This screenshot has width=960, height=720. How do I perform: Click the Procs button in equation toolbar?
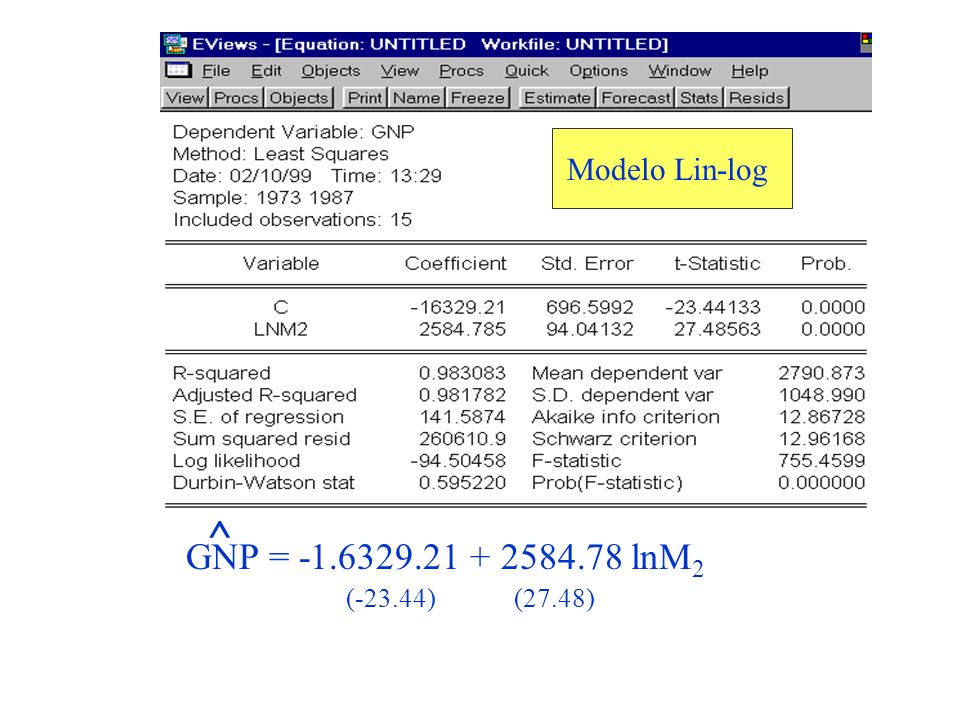236,98
